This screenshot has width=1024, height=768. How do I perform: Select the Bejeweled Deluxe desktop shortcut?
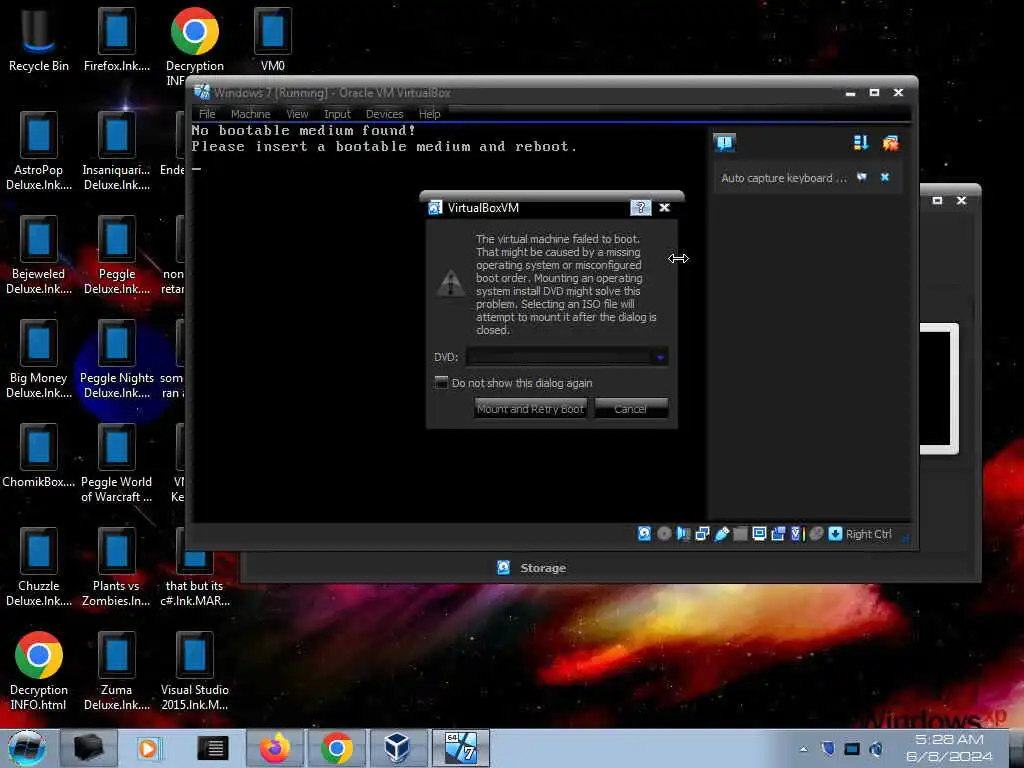[x=39, y=255]
